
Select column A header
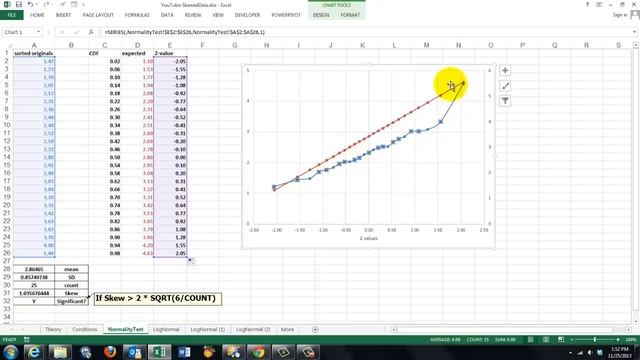34,45
